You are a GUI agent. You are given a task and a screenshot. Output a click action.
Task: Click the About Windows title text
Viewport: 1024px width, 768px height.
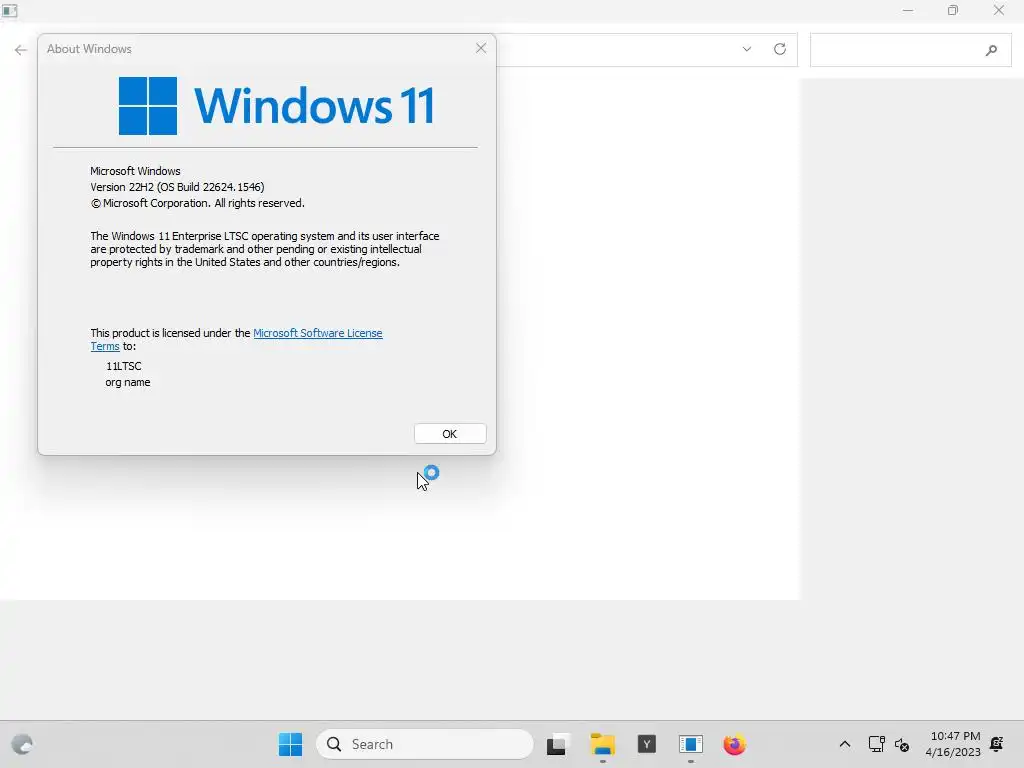point(89,49)
